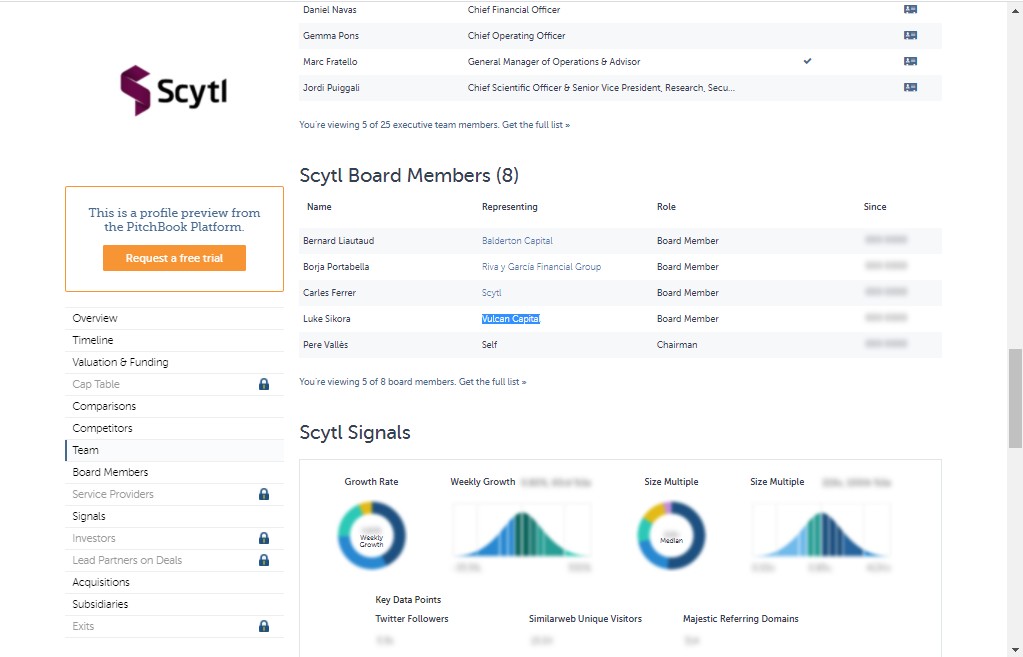Click Similarweb Unique Visitors label

pyautogui.click(x=585, y=619)
